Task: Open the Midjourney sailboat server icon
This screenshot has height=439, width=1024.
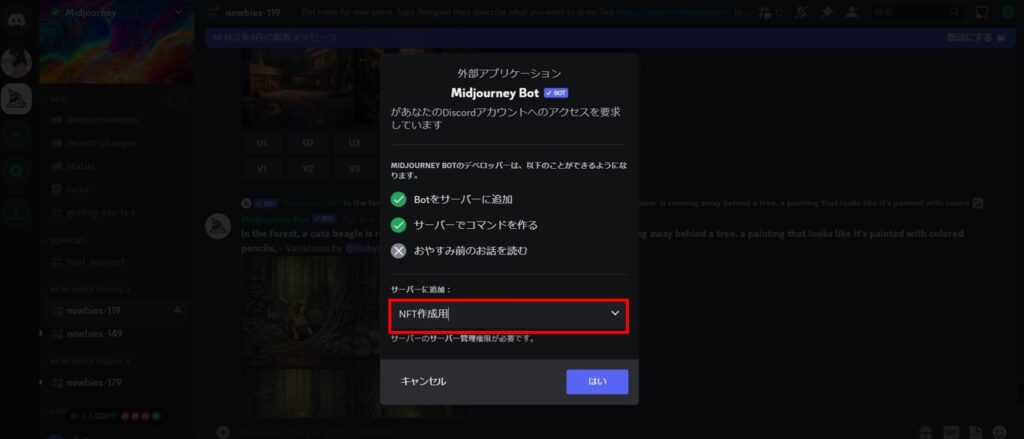Action: click(x=16, y=99)
